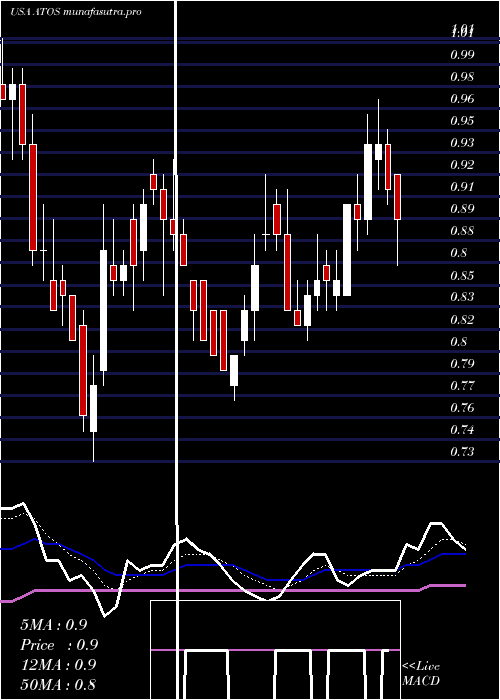
Task: Click the 0.93 axis value
Action: tap(462, 143)
